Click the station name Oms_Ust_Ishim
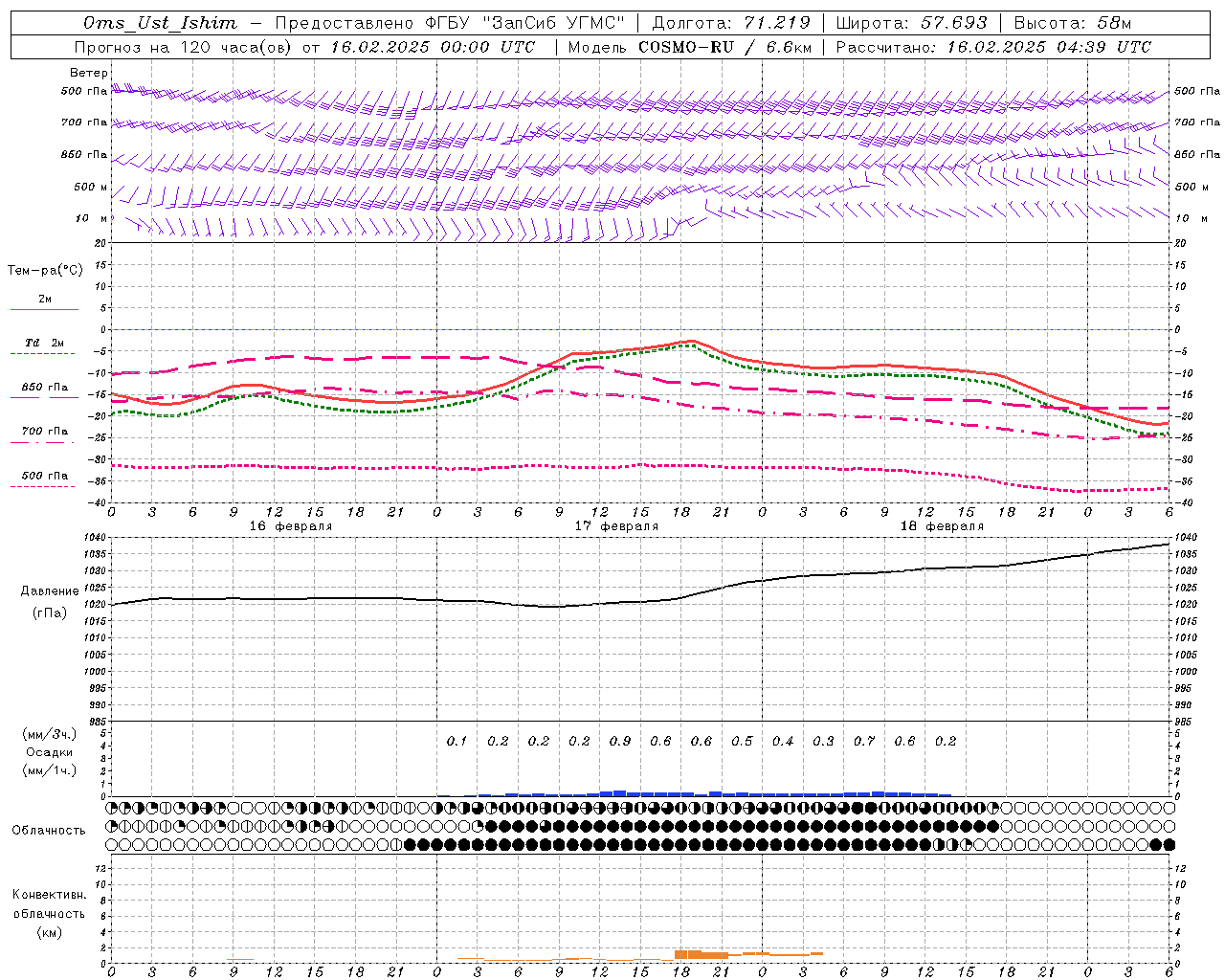Image resolution: width=1225 pixels, height=980 pixels. pyautogui.click(x=160, y=22)
